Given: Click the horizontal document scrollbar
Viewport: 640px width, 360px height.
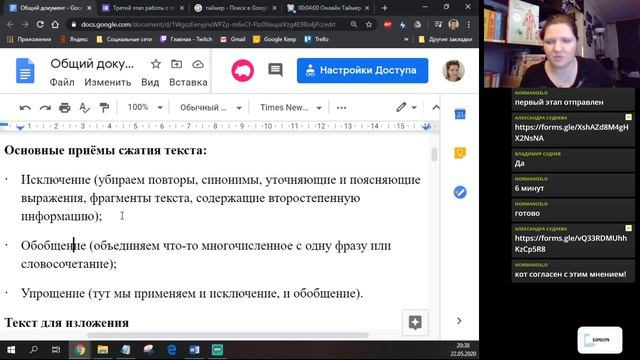Looking at the screenshot, I should [x=228, y=335].
